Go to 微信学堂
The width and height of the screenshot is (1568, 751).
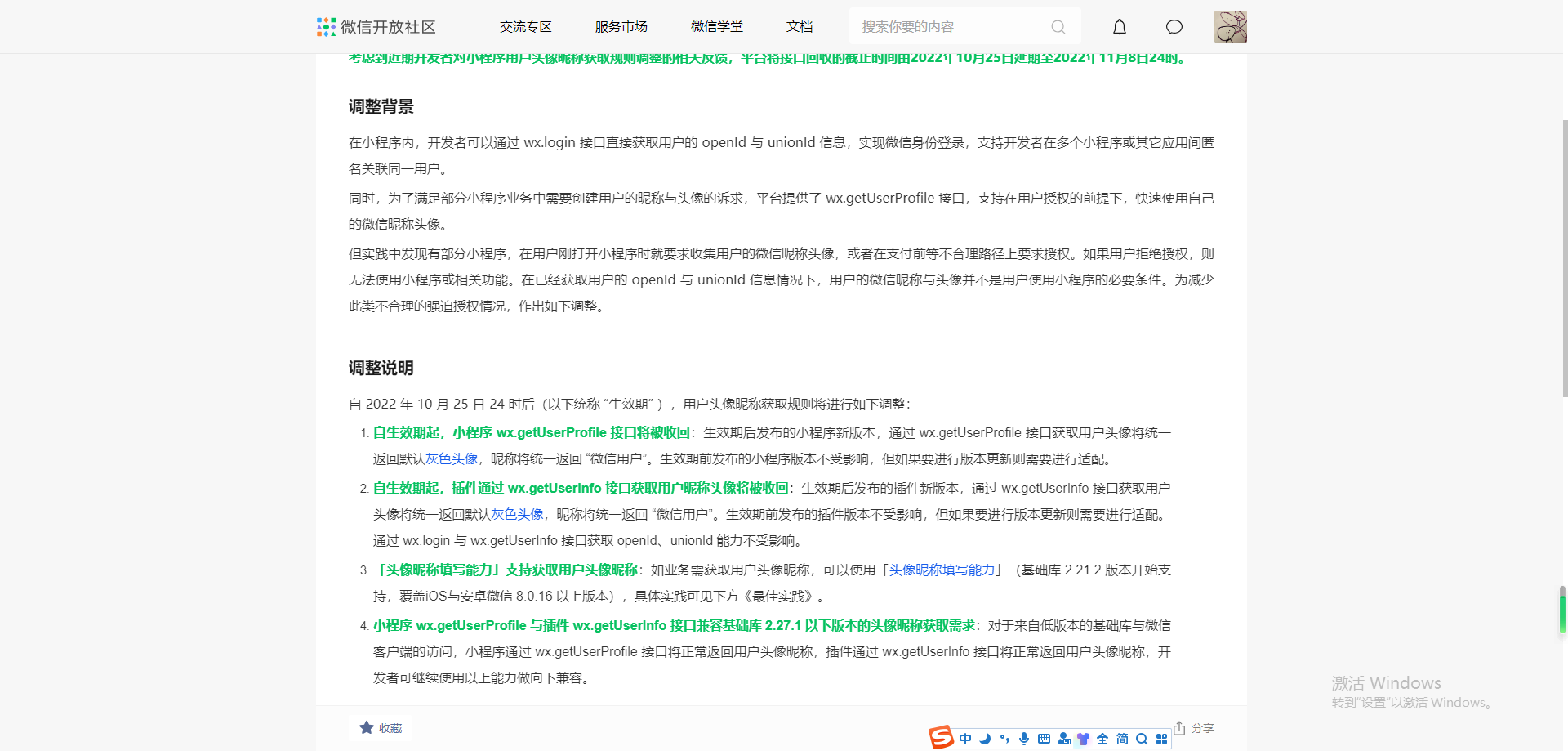717,27
